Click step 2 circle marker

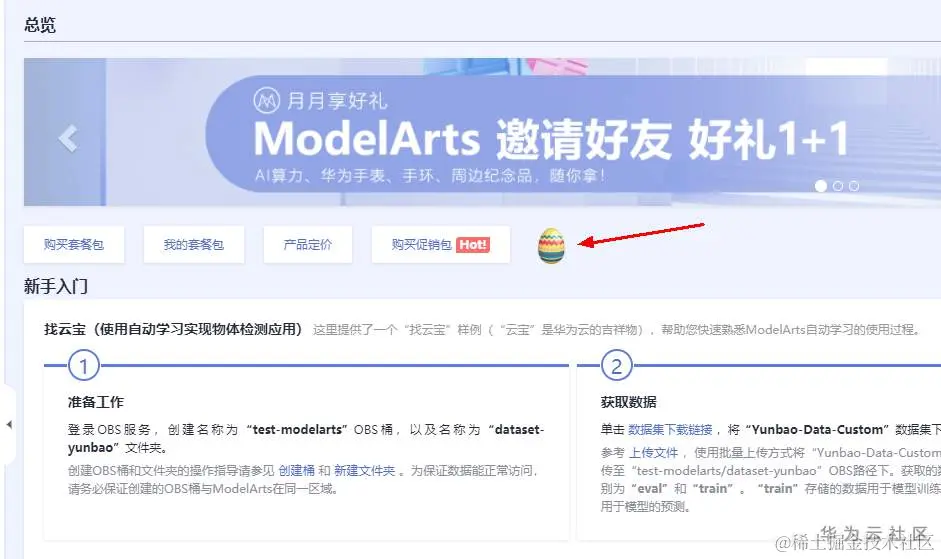616,366
